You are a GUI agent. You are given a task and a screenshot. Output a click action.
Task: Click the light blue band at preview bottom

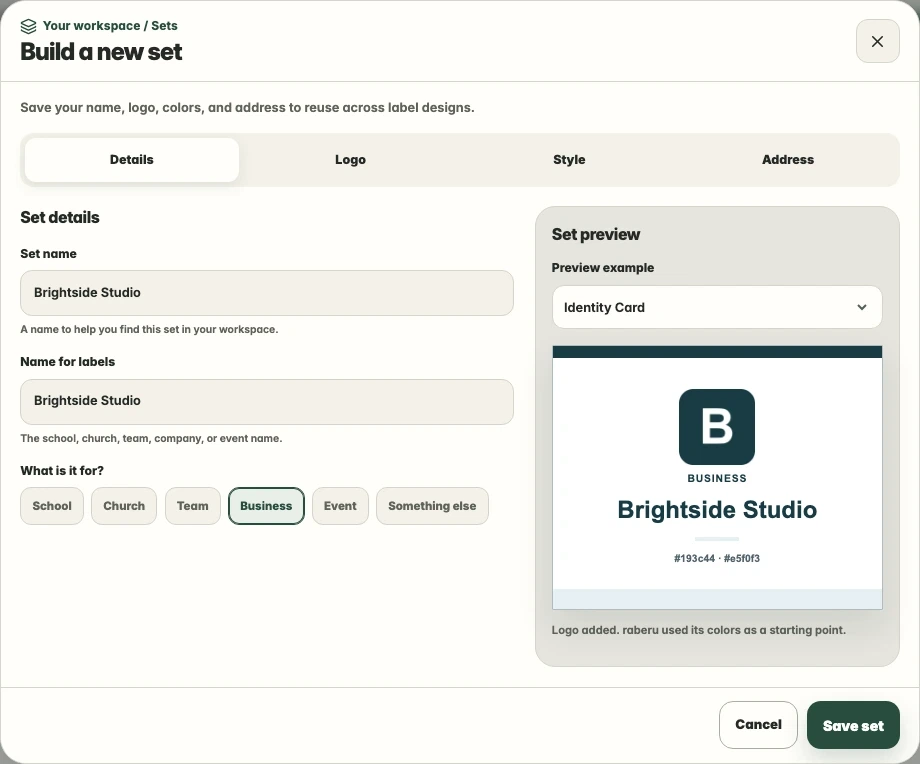click(x=717, y=599)
